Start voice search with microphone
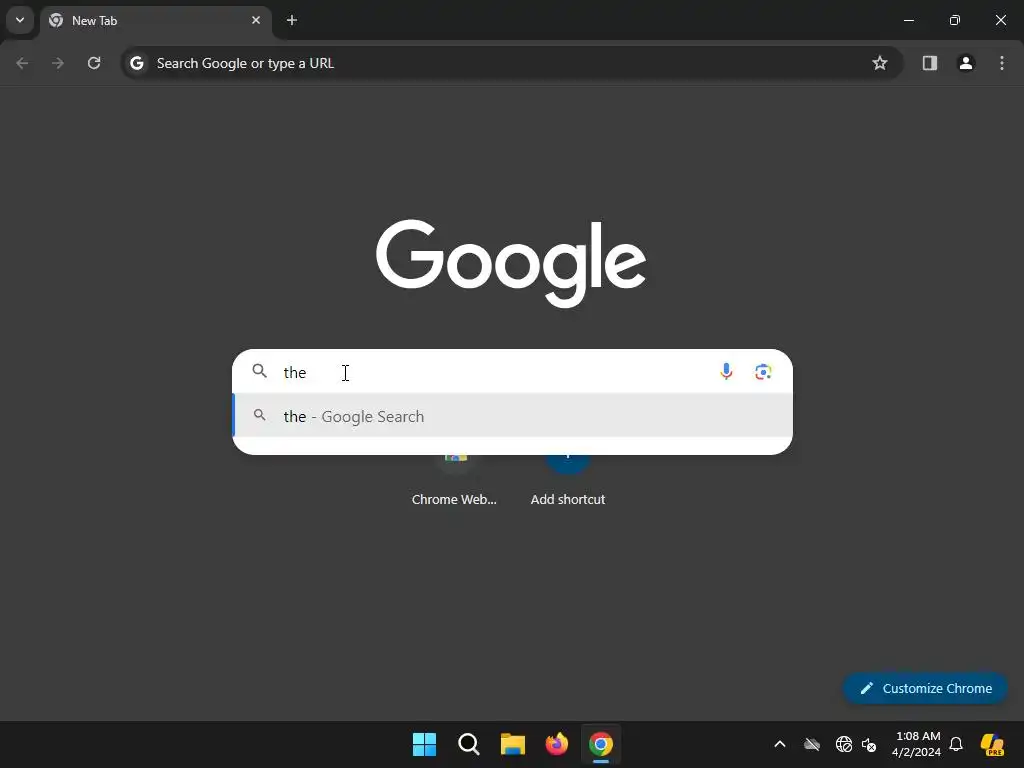The width and height of the screenshot is (1024, 768). pyautogui.click(x=726, y=372)
